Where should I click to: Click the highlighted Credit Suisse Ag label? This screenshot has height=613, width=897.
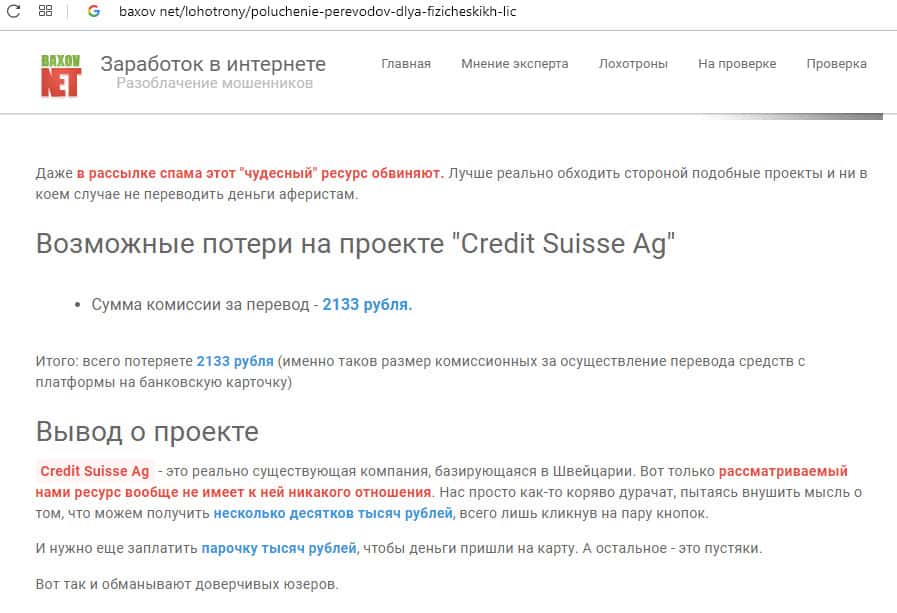coord(95,471)
